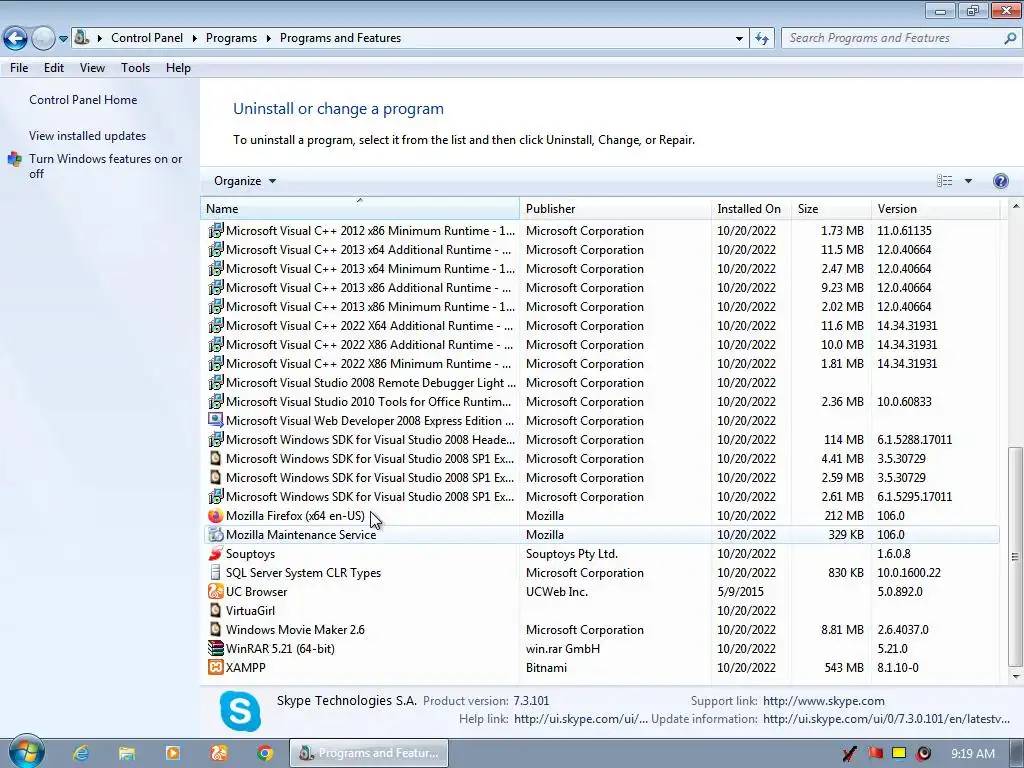Screen dimensions: 1024x768
Task: Open the Organize dropdown
Action: pos(245,181)
